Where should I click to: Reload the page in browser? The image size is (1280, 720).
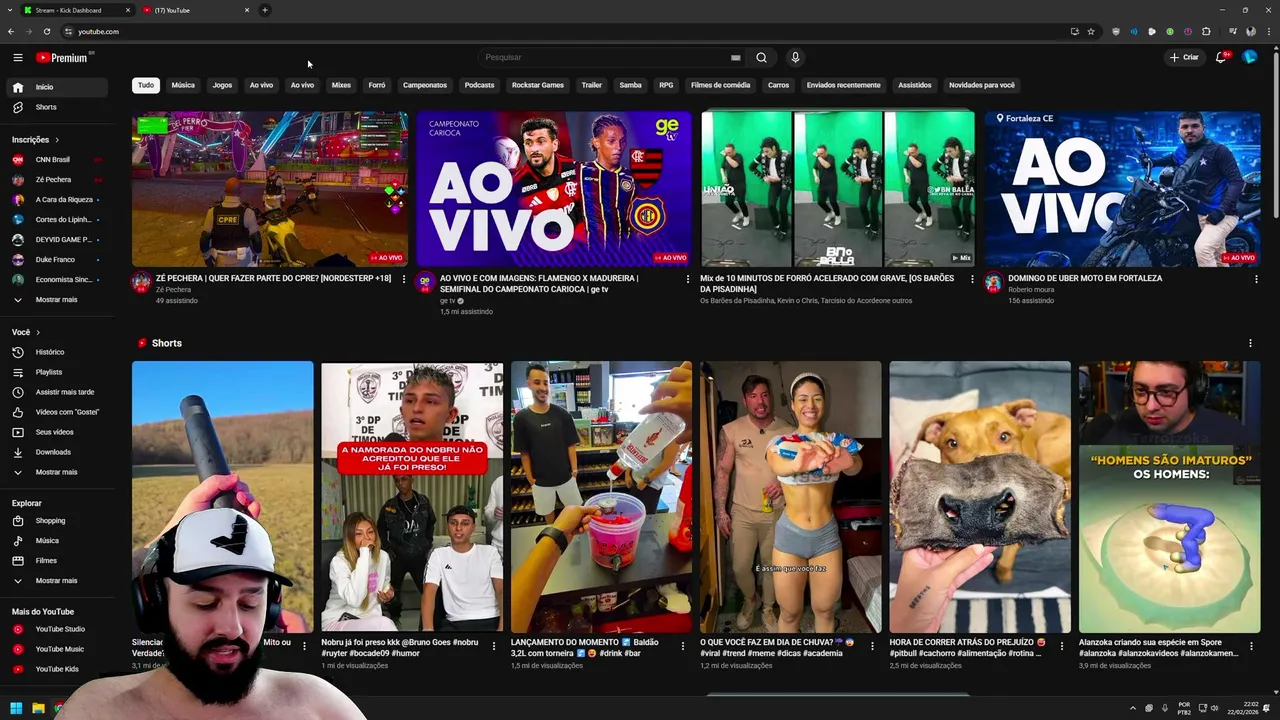click(x=47, y=31)
